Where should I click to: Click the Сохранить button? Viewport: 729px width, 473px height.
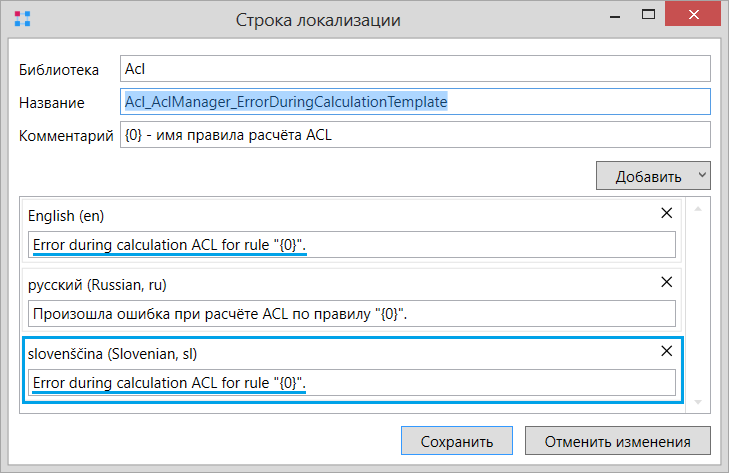[x=457, y=441]
